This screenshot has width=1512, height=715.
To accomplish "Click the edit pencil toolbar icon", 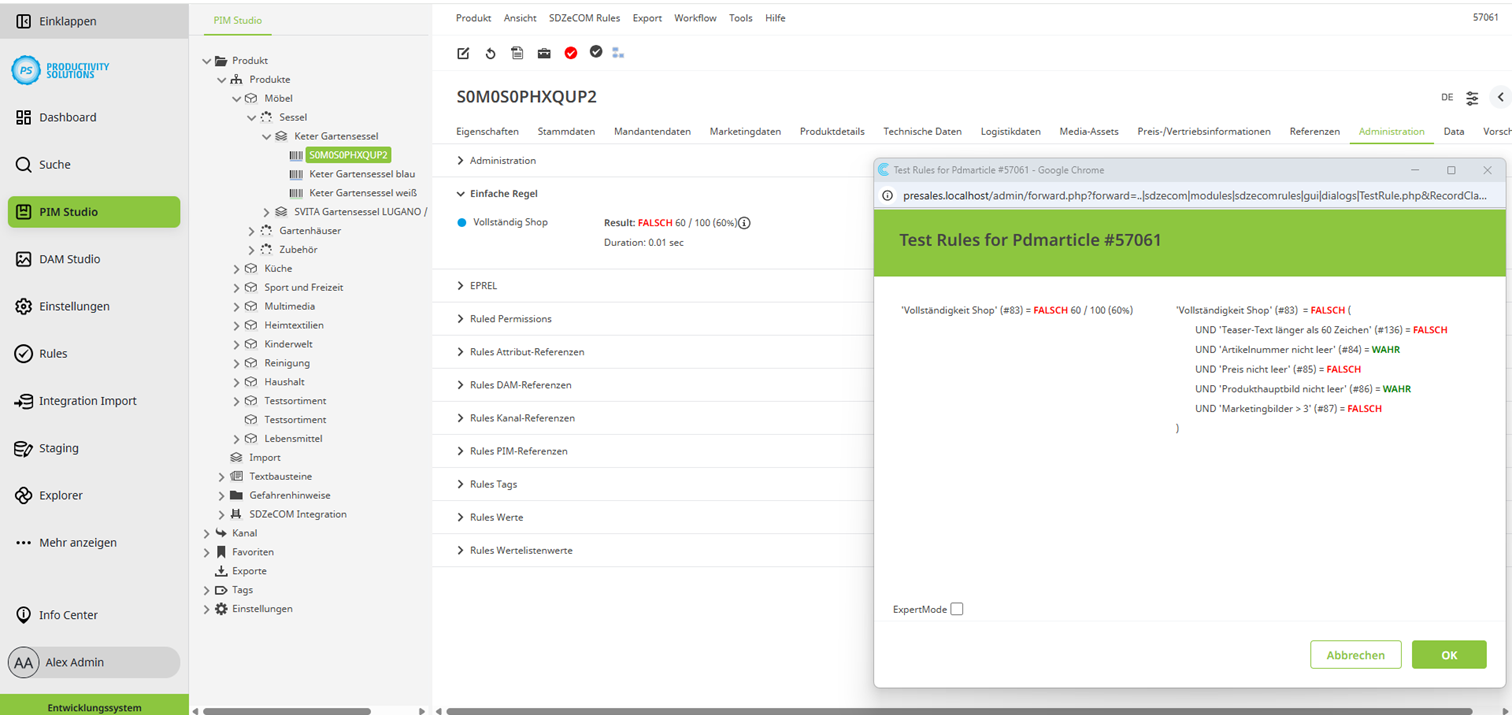I will 463,53.
